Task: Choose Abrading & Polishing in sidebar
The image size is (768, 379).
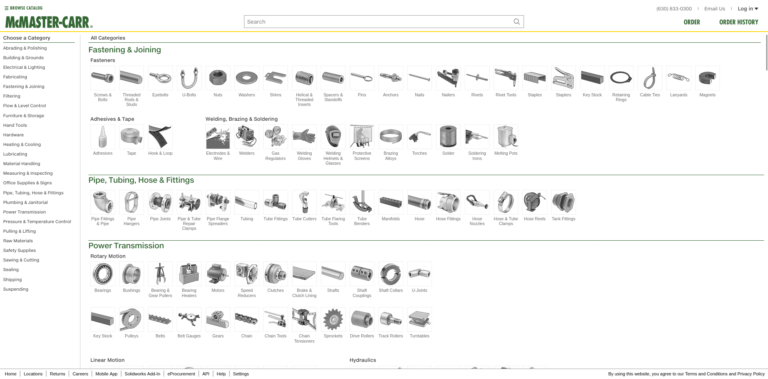Action: pyautogui.click(x=25, y=48)
